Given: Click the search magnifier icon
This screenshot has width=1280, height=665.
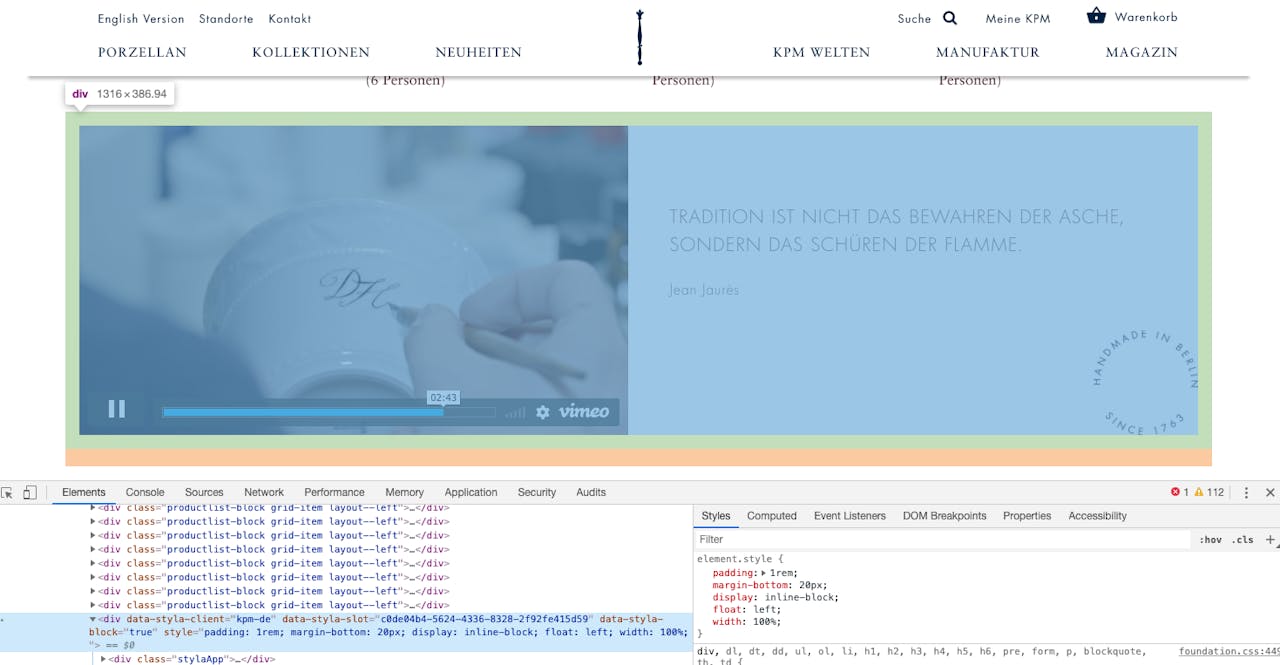Looking at the screenshot, I should coord(950,18).
